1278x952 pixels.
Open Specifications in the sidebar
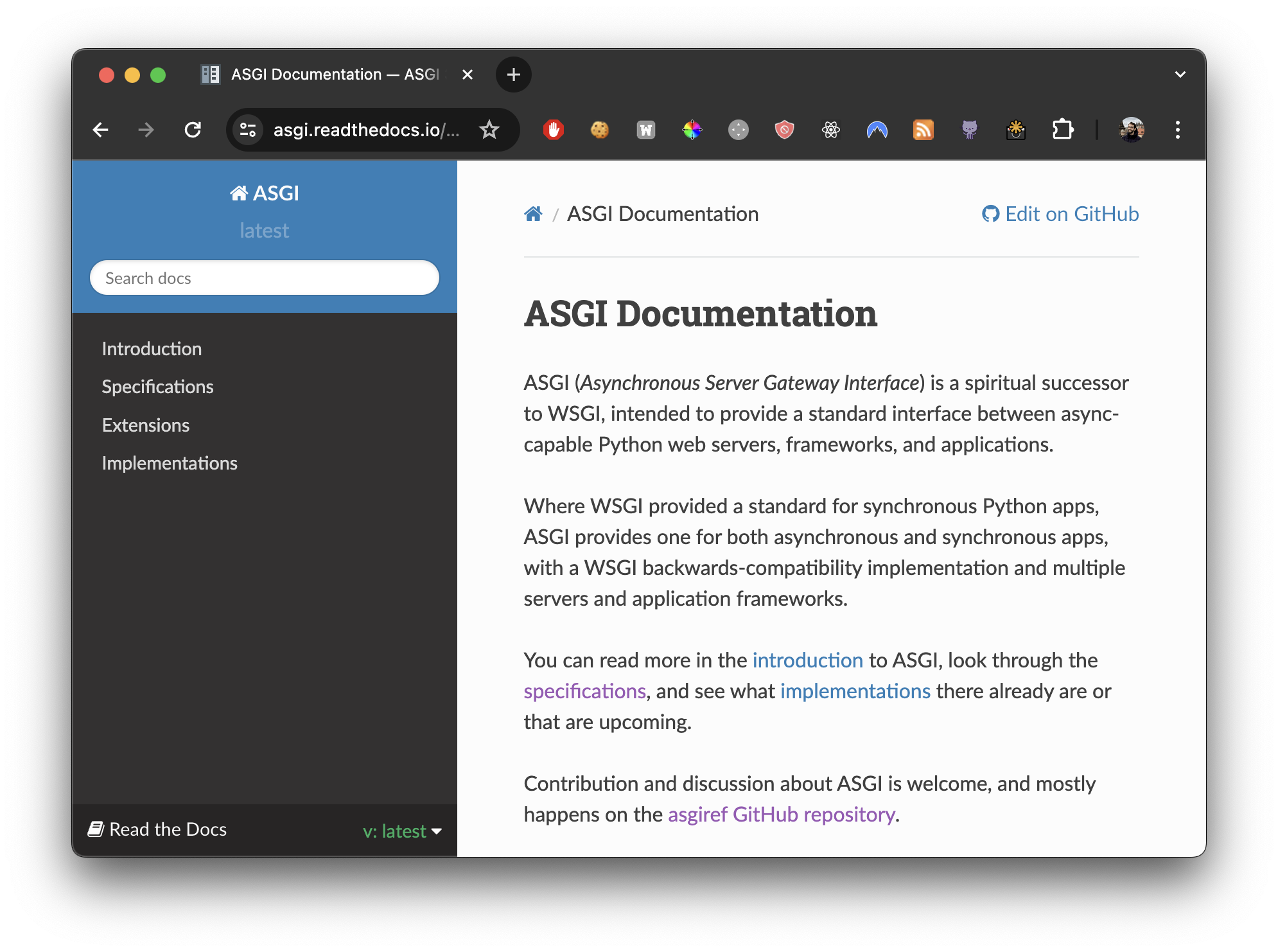pos(157,387)
